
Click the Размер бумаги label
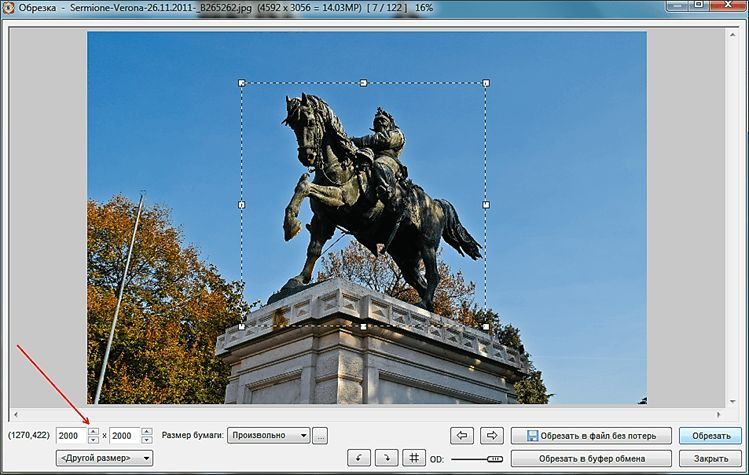tap(193, 435)
